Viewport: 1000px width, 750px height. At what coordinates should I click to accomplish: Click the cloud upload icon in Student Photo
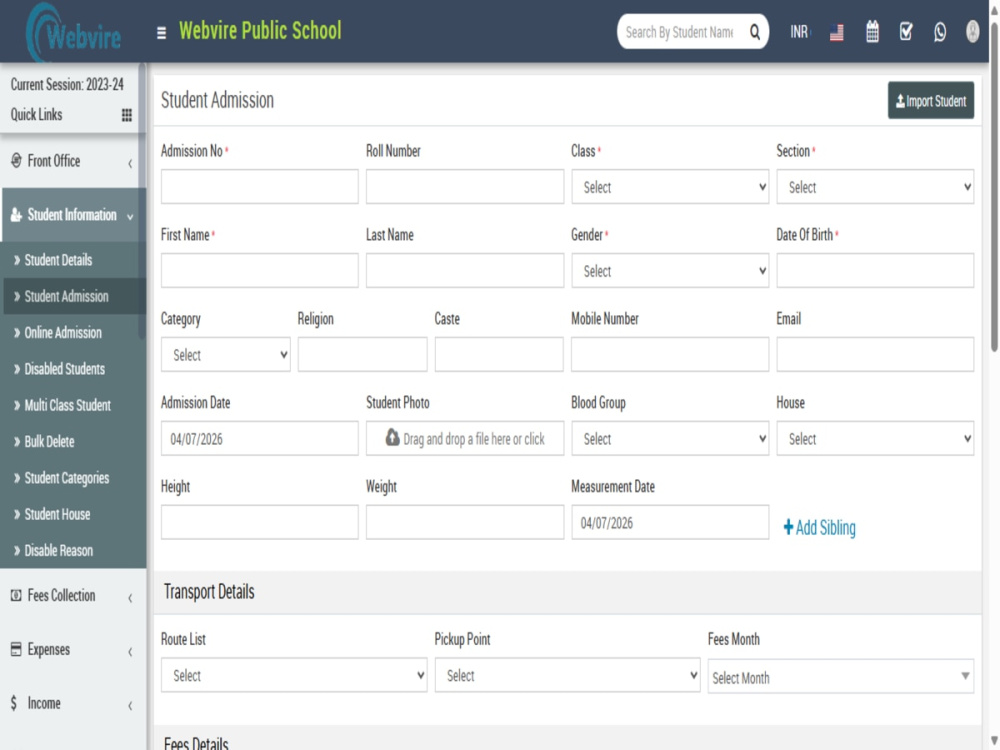(392, 438)
